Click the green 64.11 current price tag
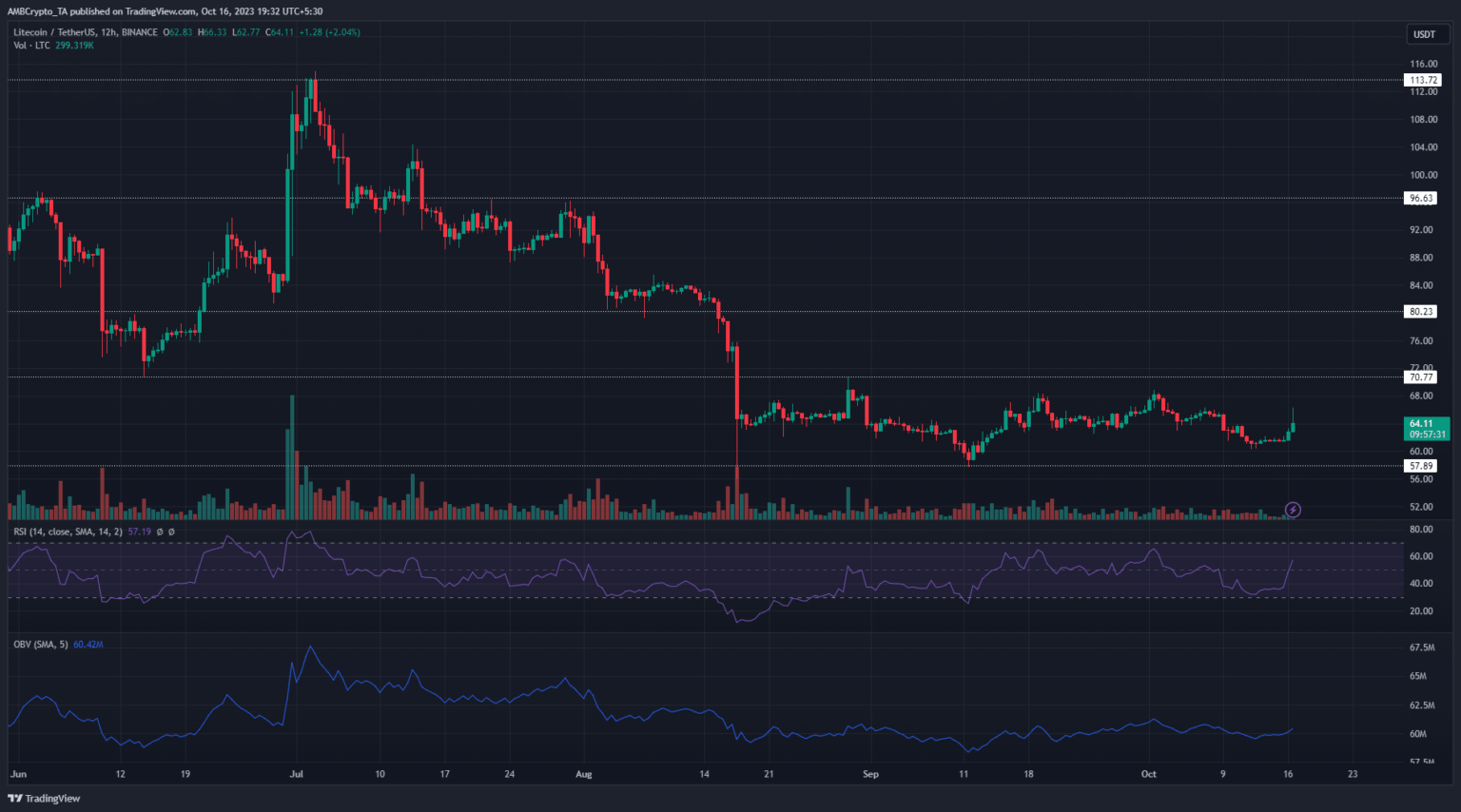Screen dimensions: 1461x812 coord(1426,428)
